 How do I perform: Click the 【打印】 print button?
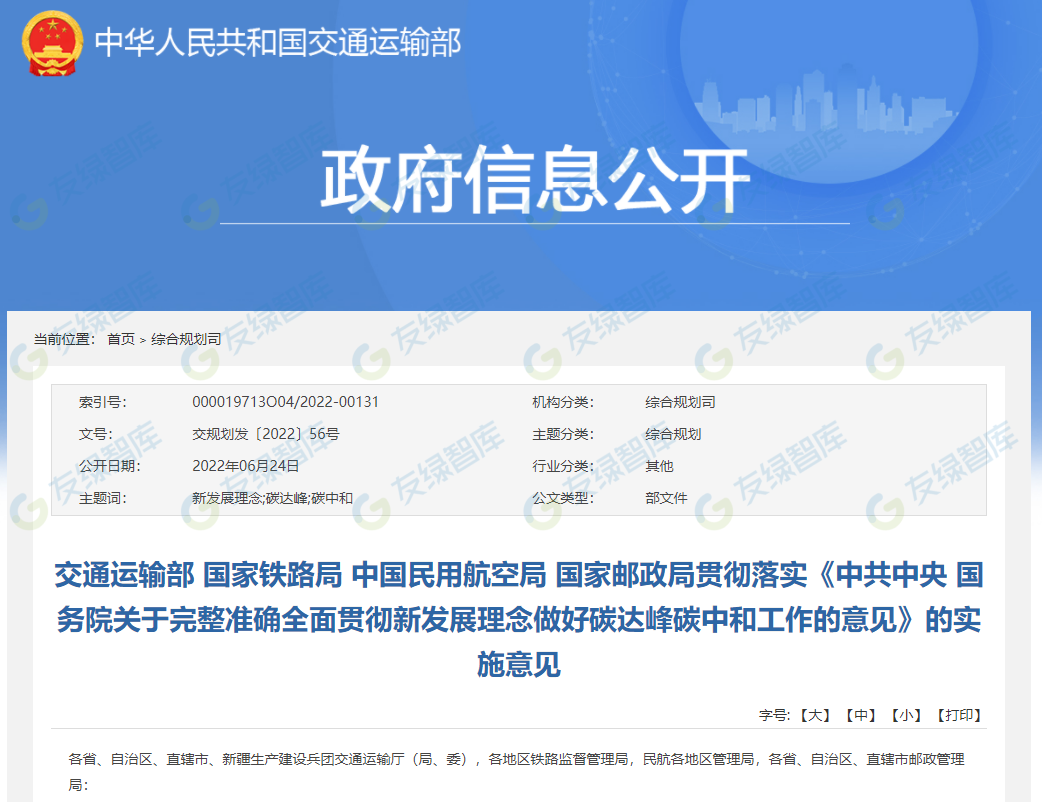pos(959,715)
